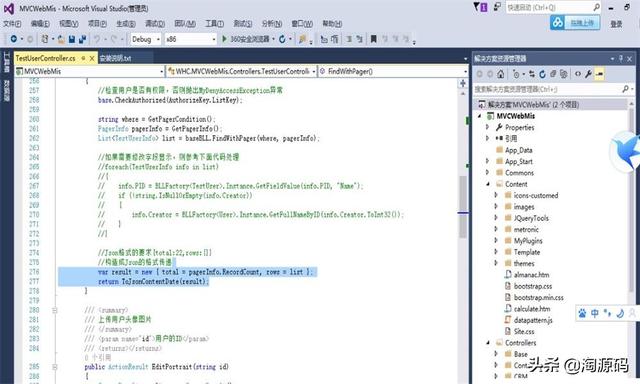This screenshot has height=384, width=640.
Task: Select the Site.css file
Action: coord(524,331)
